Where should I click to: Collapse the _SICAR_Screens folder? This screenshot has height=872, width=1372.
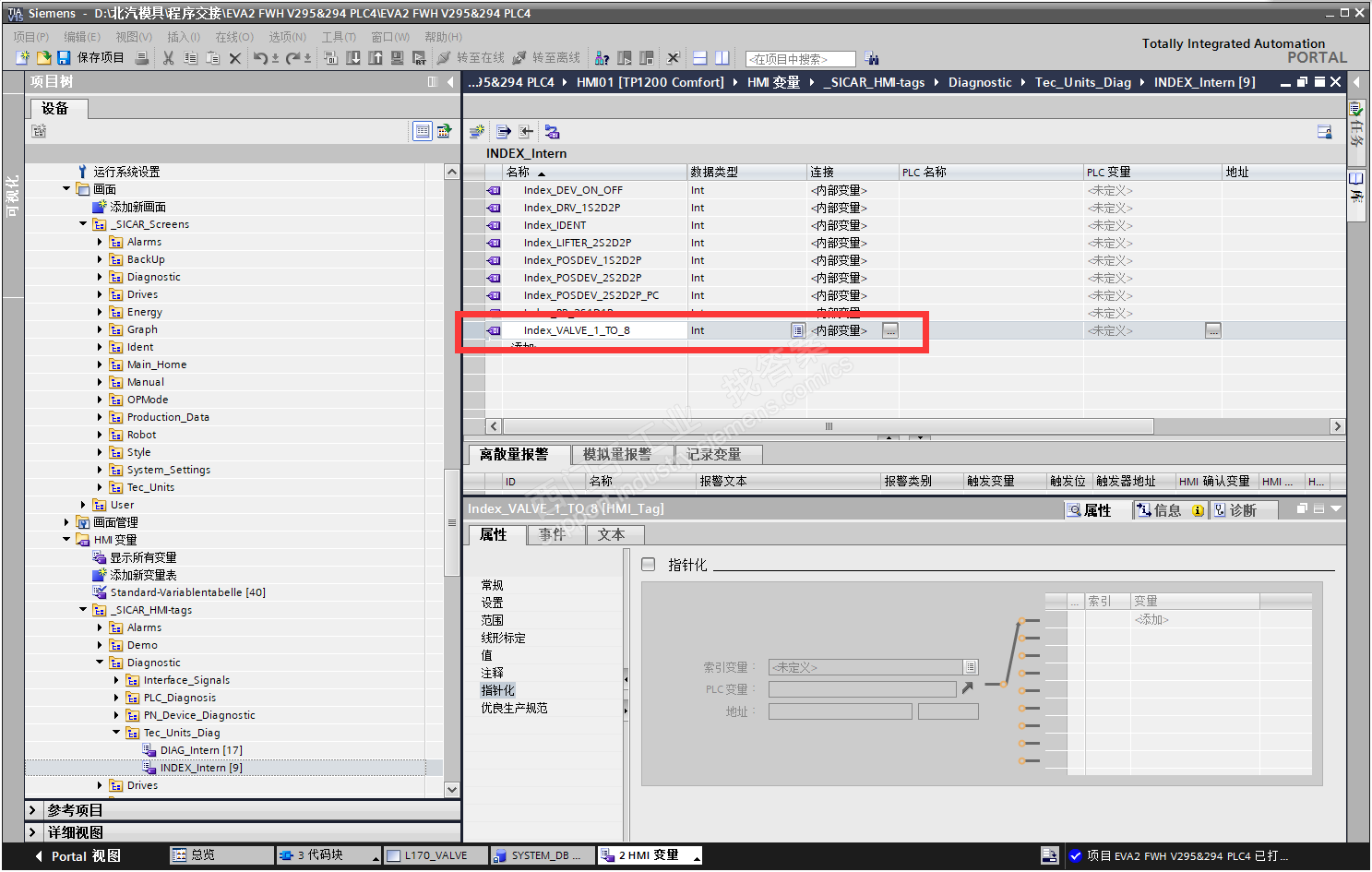click(83, 224)
